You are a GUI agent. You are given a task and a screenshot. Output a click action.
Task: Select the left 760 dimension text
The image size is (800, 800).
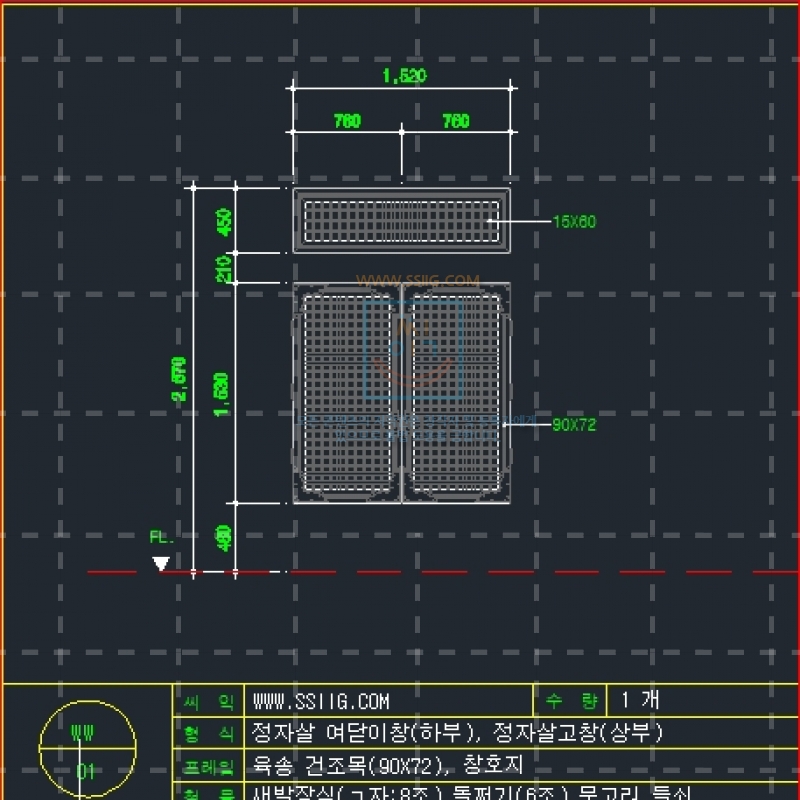click(346, 122)
